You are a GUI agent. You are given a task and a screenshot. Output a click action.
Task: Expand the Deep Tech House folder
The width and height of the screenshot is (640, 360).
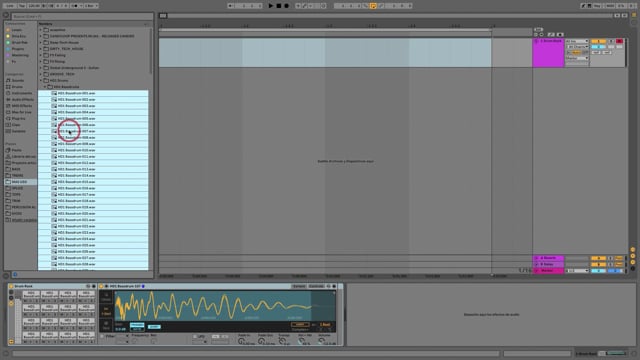pyautogui.click(x=41, y=42)
